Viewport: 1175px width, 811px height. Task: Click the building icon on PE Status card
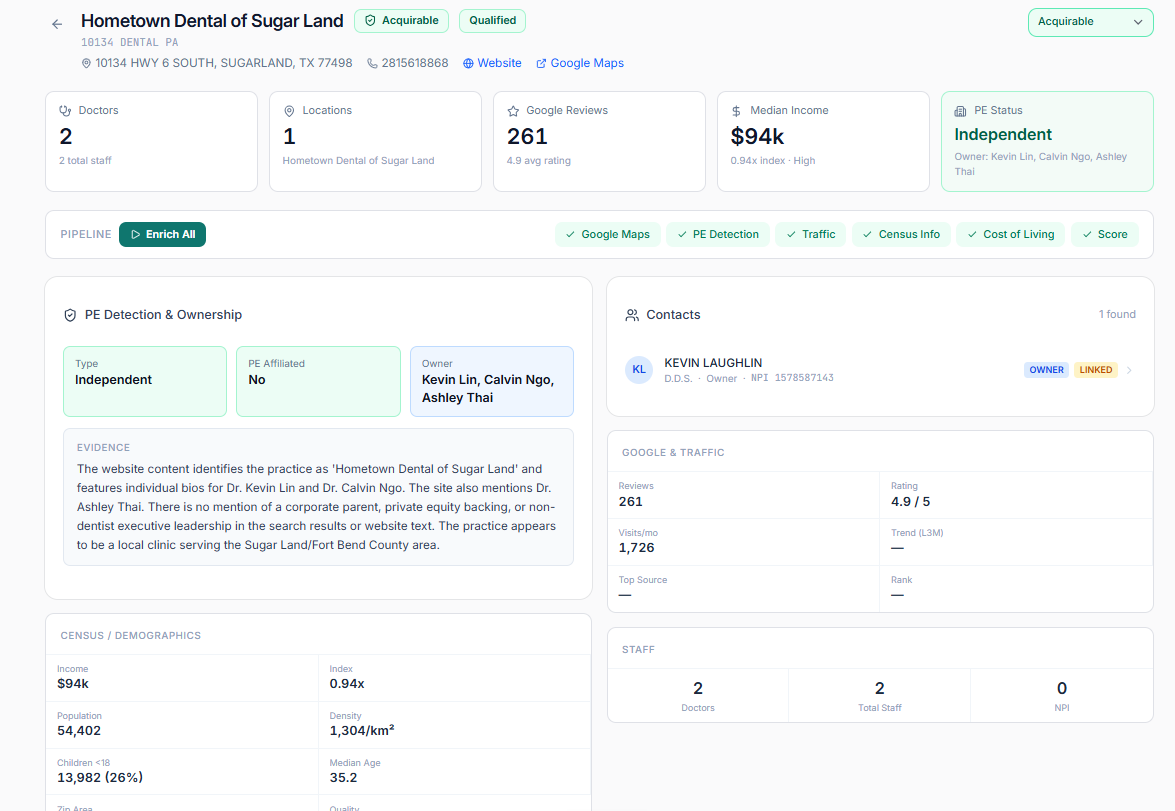click(x=960, y=111)
